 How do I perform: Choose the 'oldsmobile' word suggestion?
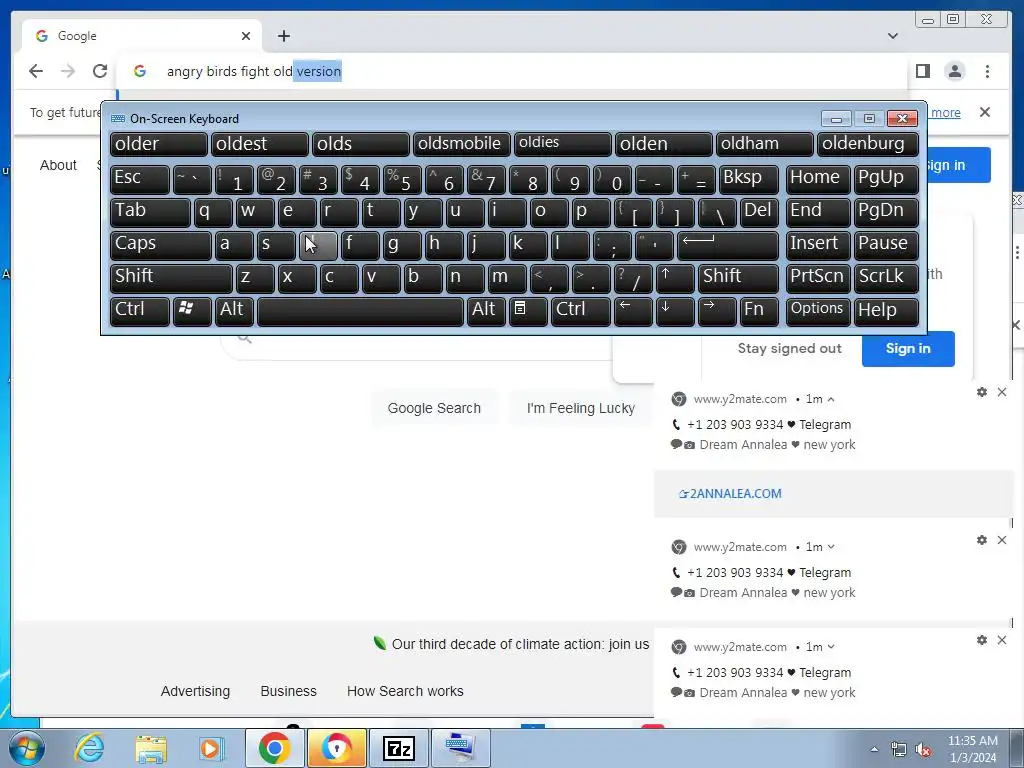(x=462, y=144)
